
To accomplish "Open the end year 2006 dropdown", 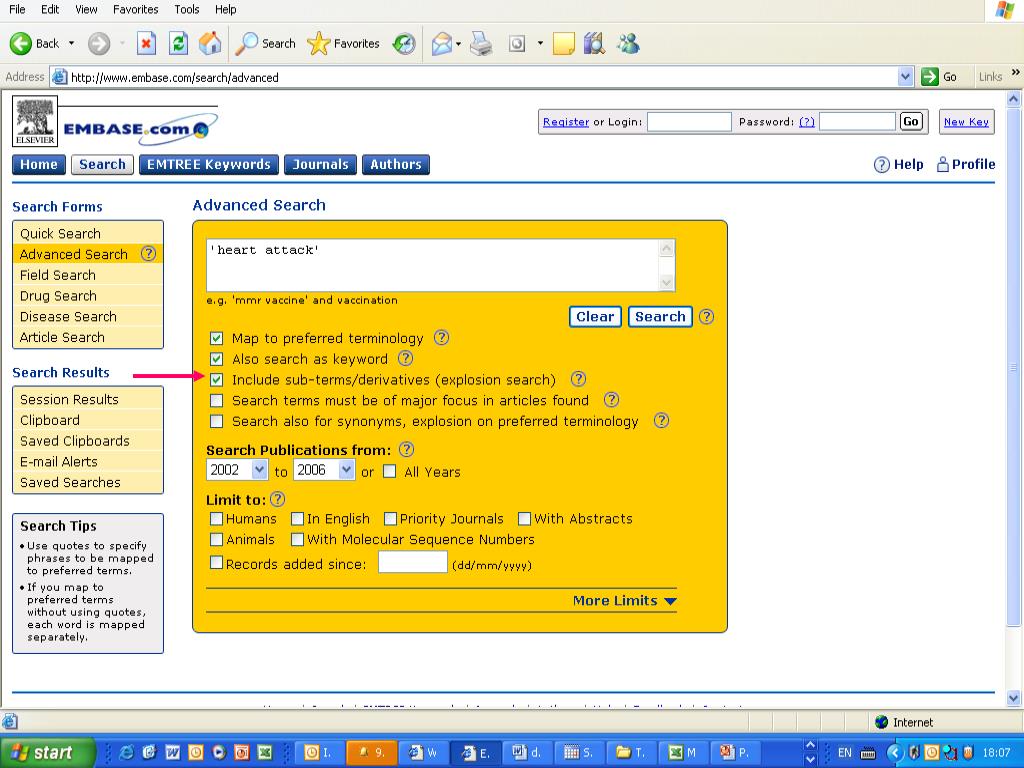I will point(346,470).
